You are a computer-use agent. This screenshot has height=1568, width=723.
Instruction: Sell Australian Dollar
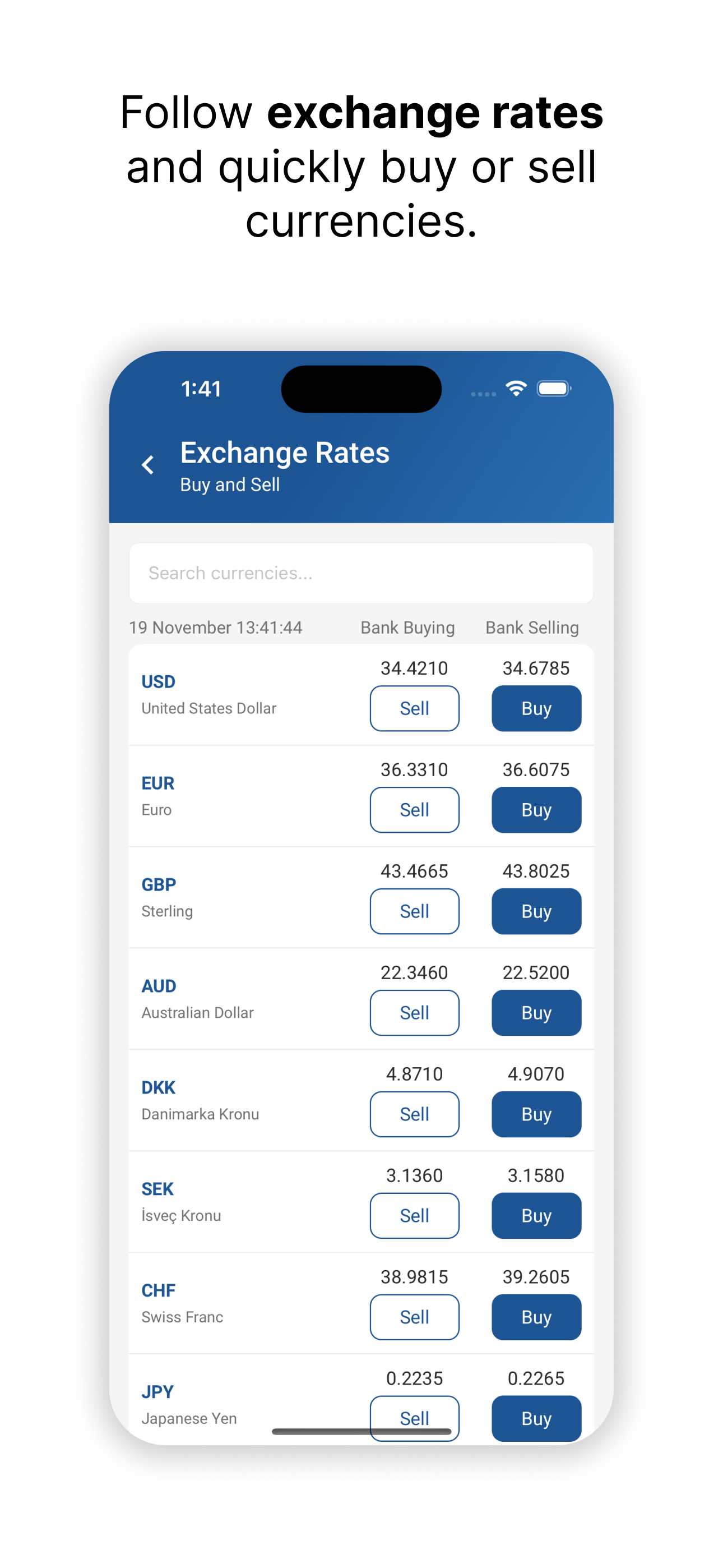click(414, 1013)
